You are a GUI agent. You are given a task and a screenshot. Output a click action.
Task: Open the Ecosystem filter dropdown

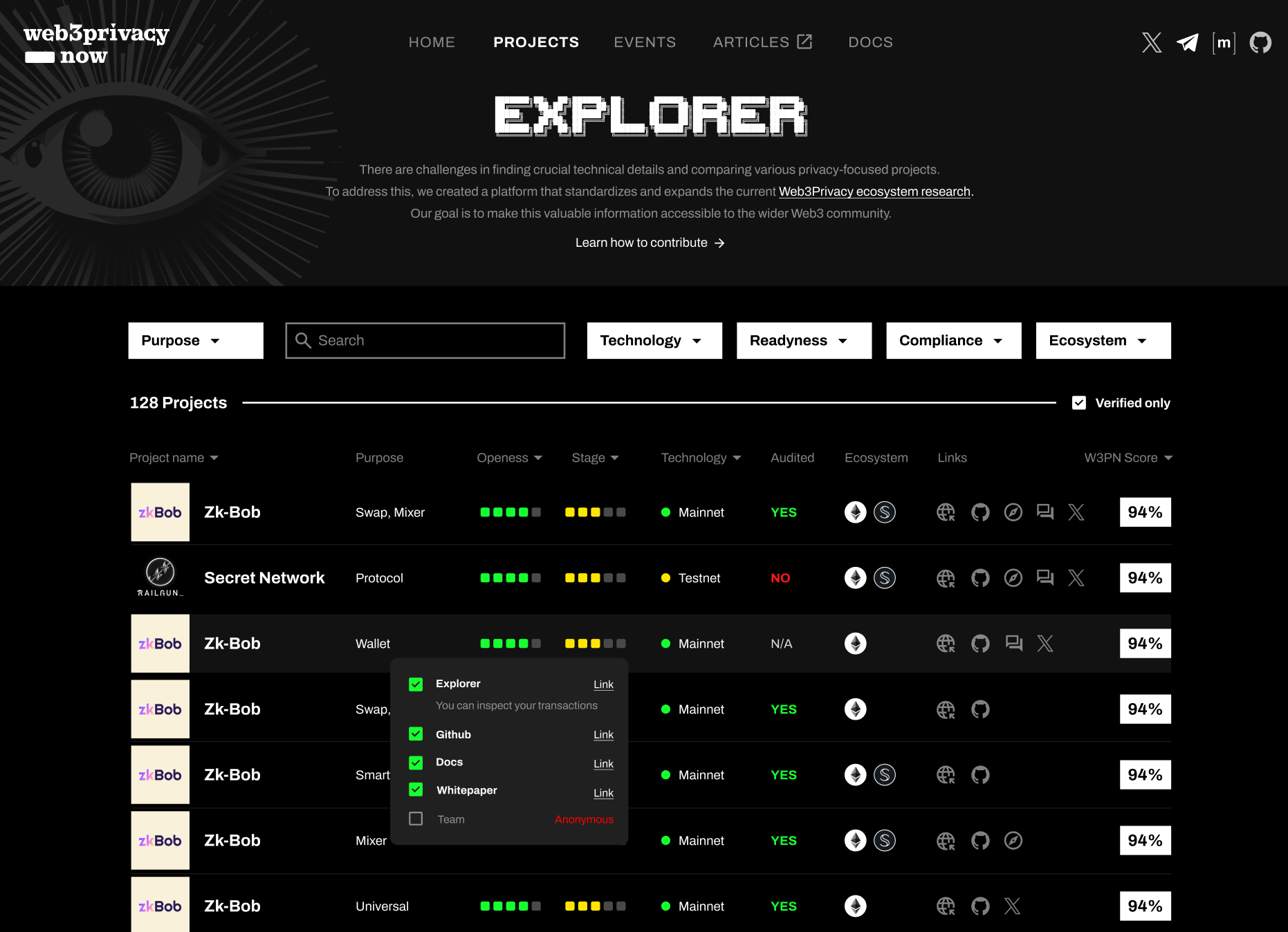(1103, 341)
